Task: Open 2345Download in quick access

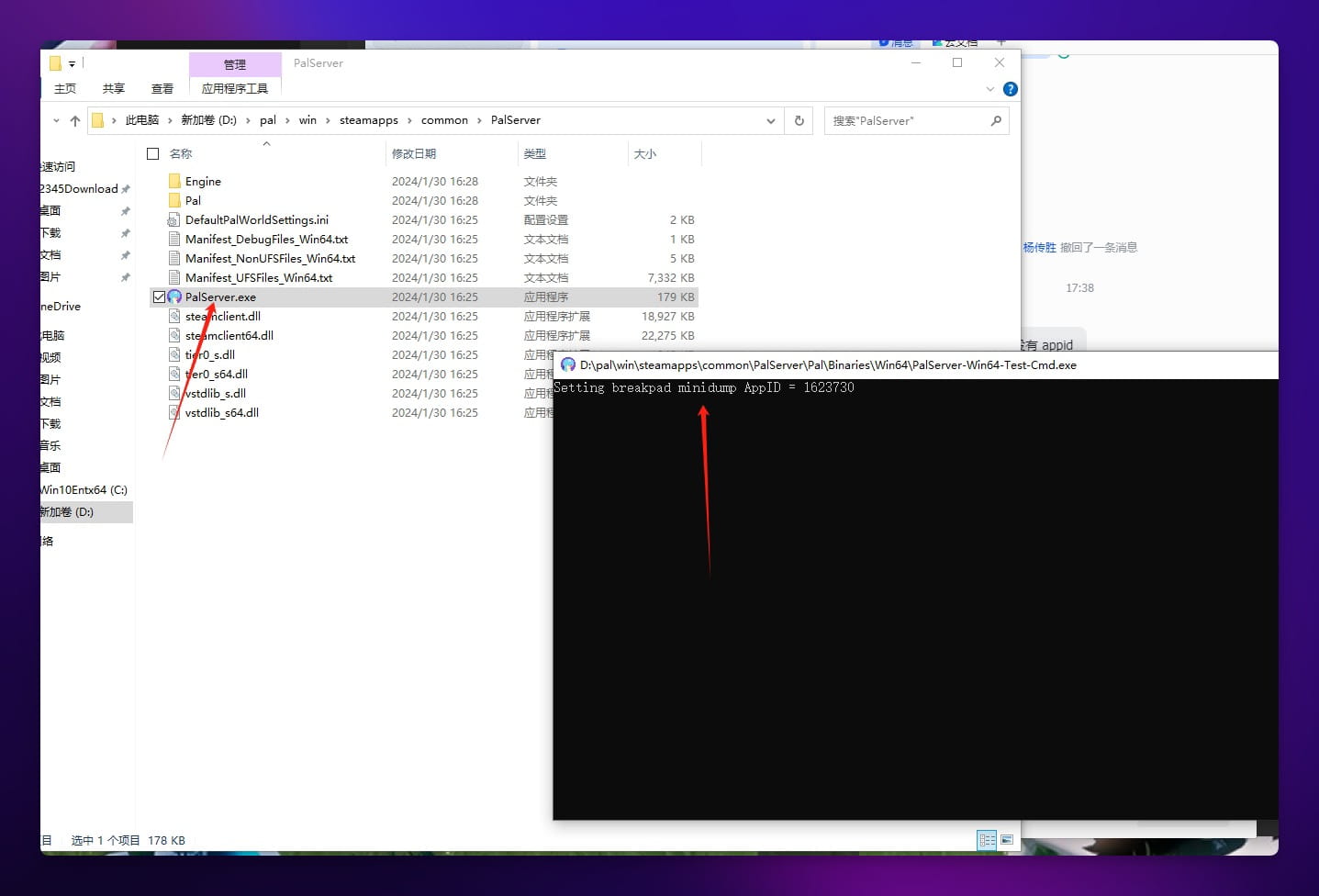Action: coord(79,189)
